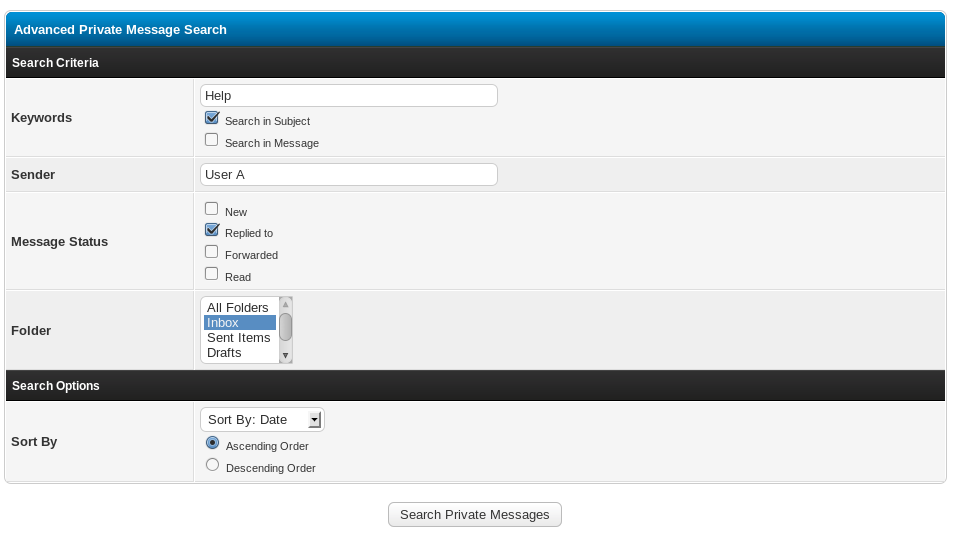Select All Folders in the folder list
The width and height of the screenshot is (957, 534).
pos(240,308)
